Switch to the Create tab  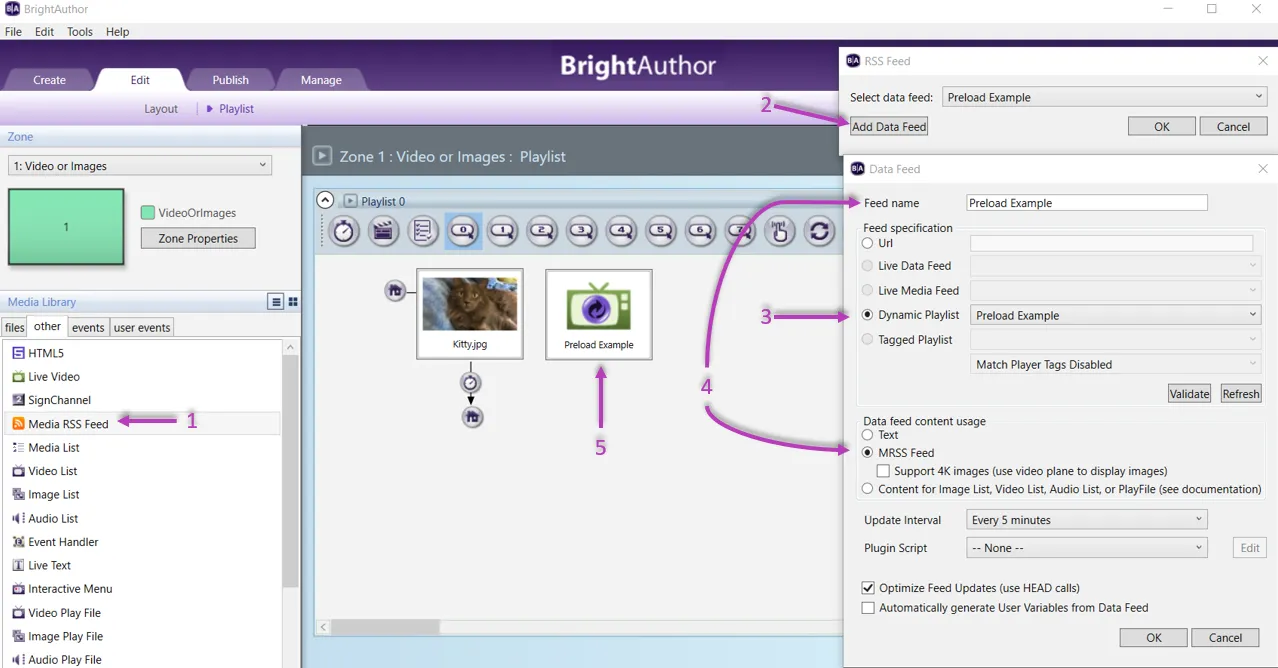pyautogui.click(x=49, y=80)
